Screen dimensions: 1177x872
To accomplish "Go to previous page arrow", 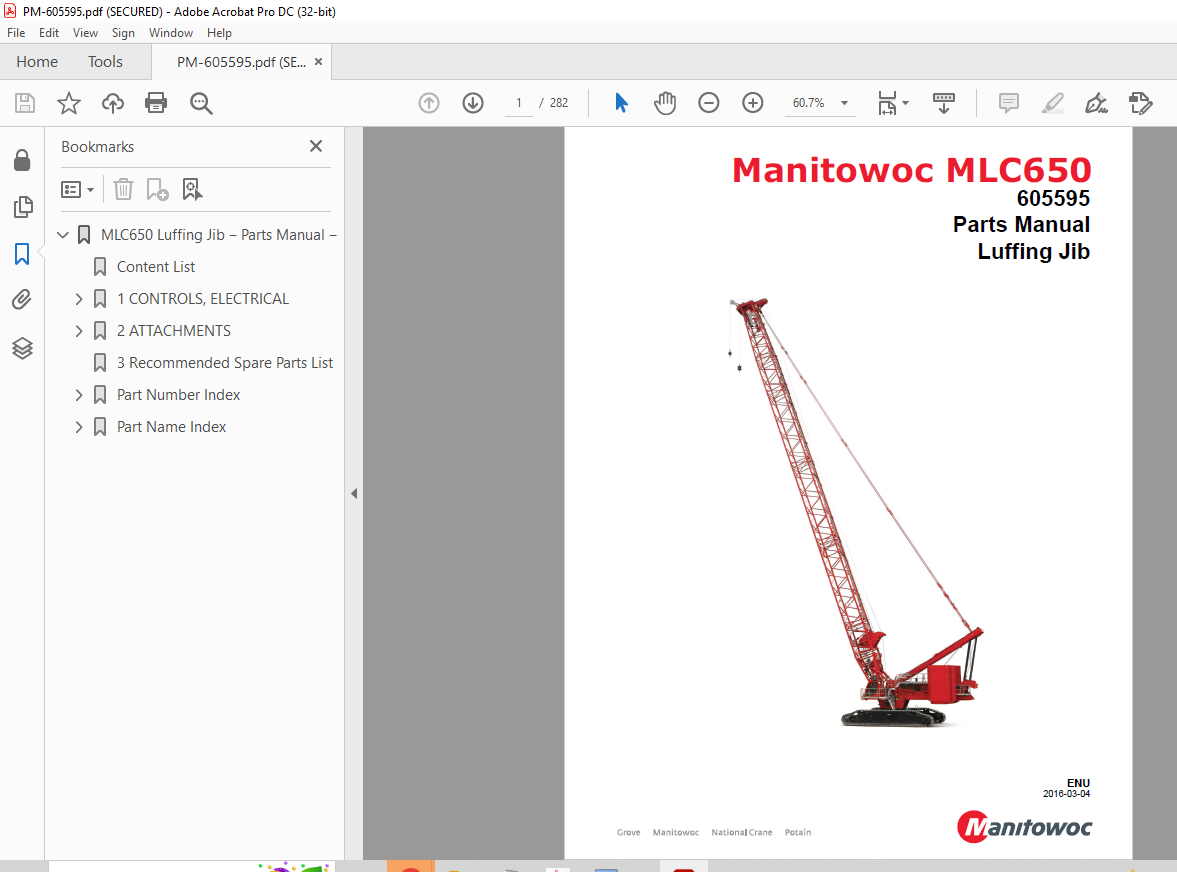I will coord(429,103).
